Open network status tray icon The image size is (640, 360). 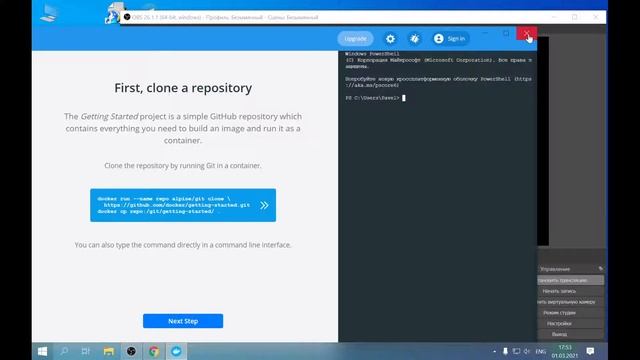pyautogui.click(x=516, y=351)
